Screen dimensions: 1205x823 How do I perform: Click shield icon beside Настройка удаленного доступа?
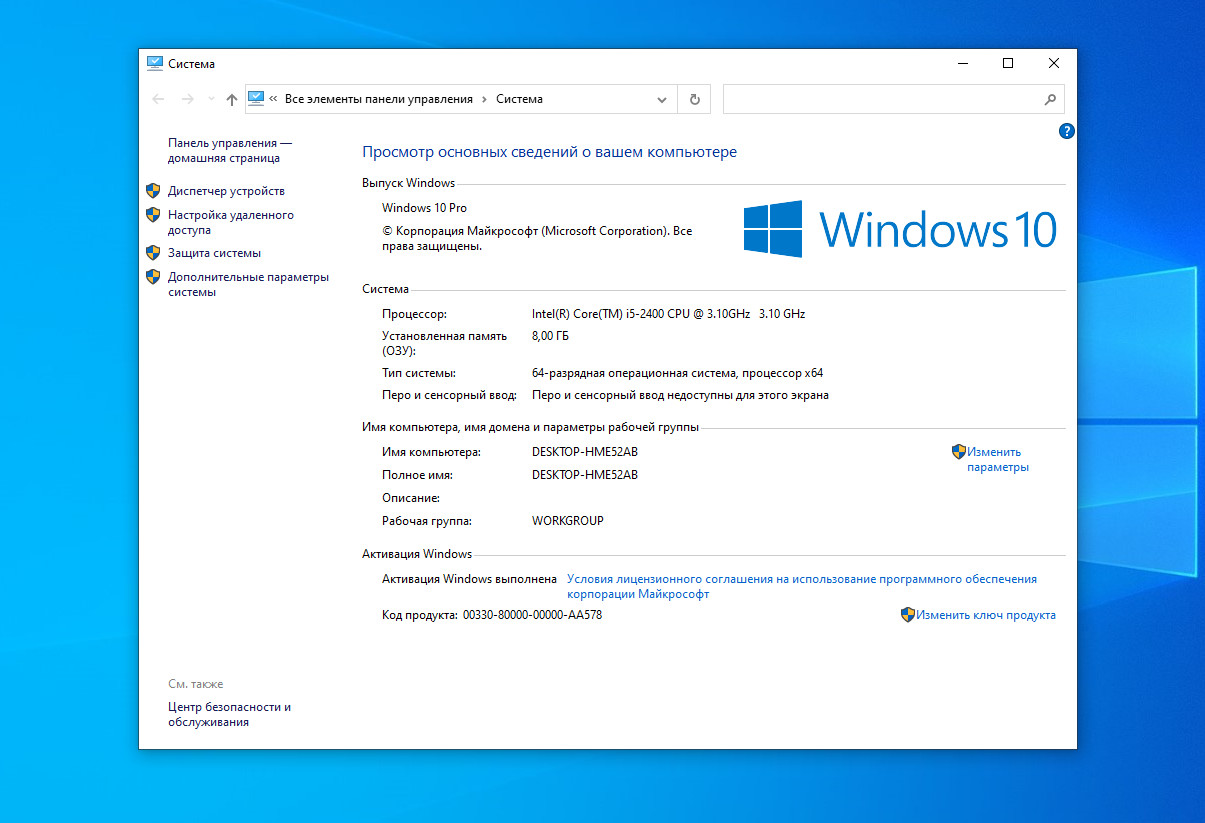click(153, 214)
